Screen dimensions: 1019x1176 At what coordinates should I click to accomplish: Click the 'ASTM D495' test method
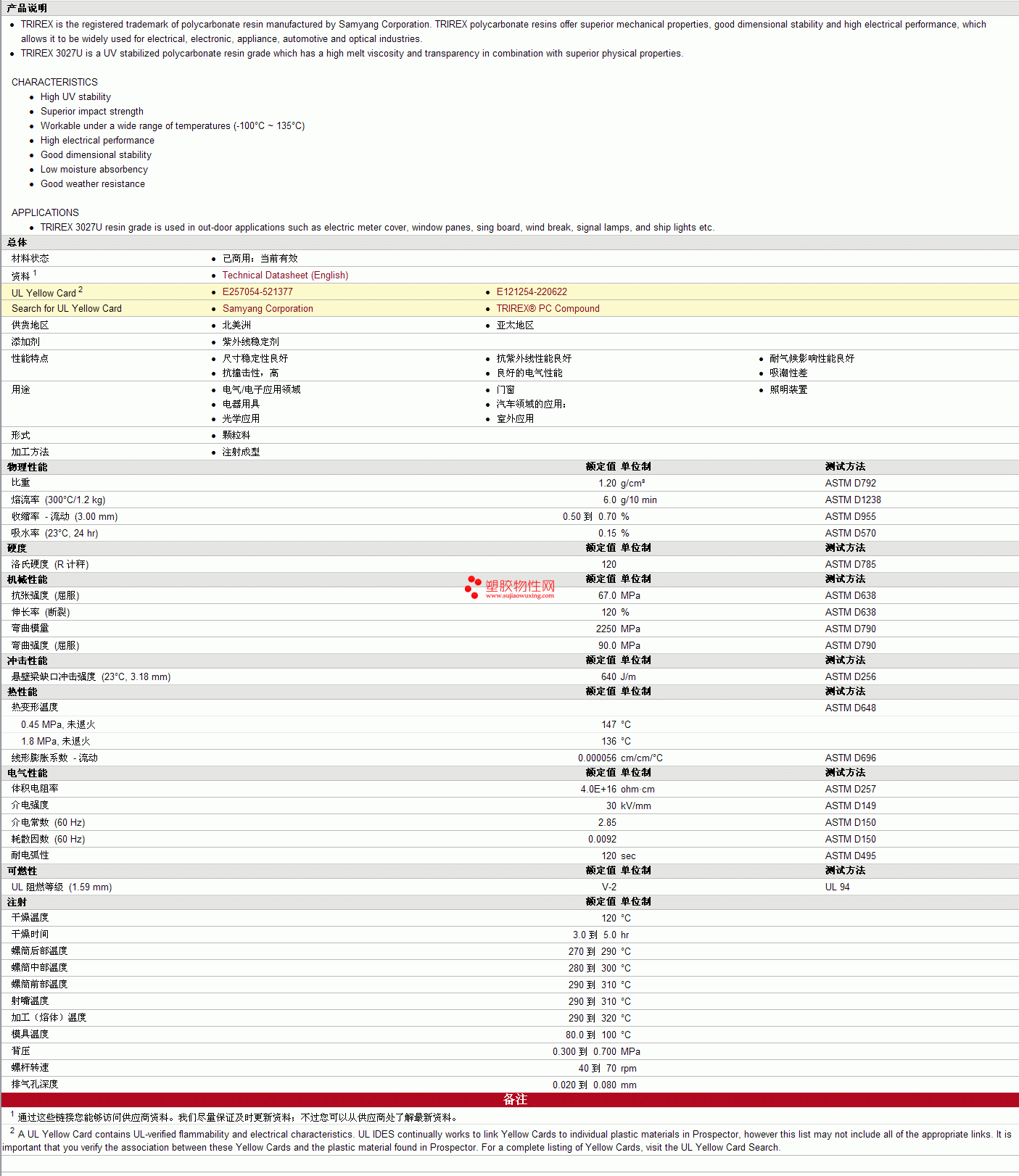click(x=851, y=856)
